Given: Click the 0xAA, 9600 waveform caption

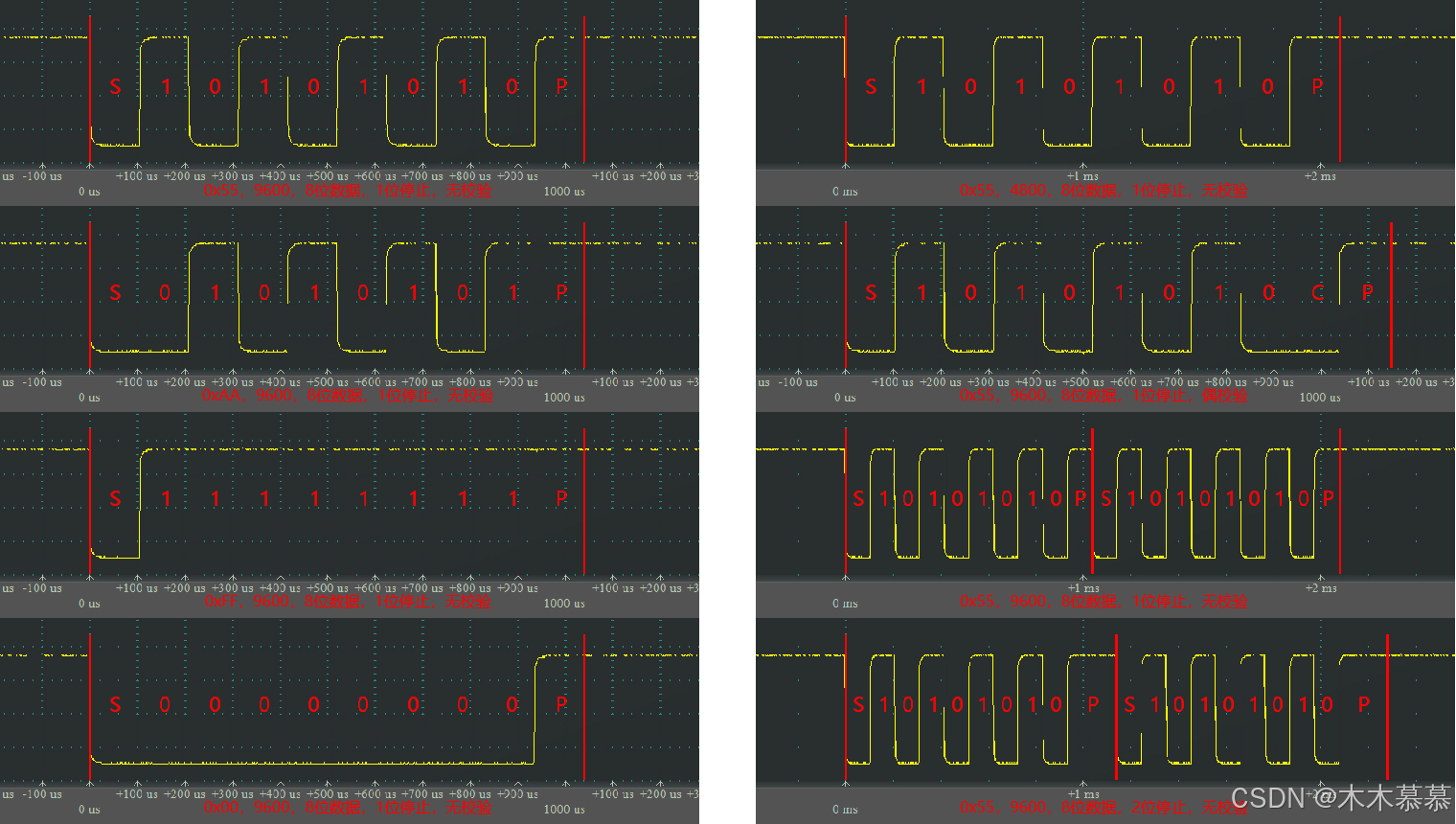Looking at the screenshot, I should [x=350, y=396].
